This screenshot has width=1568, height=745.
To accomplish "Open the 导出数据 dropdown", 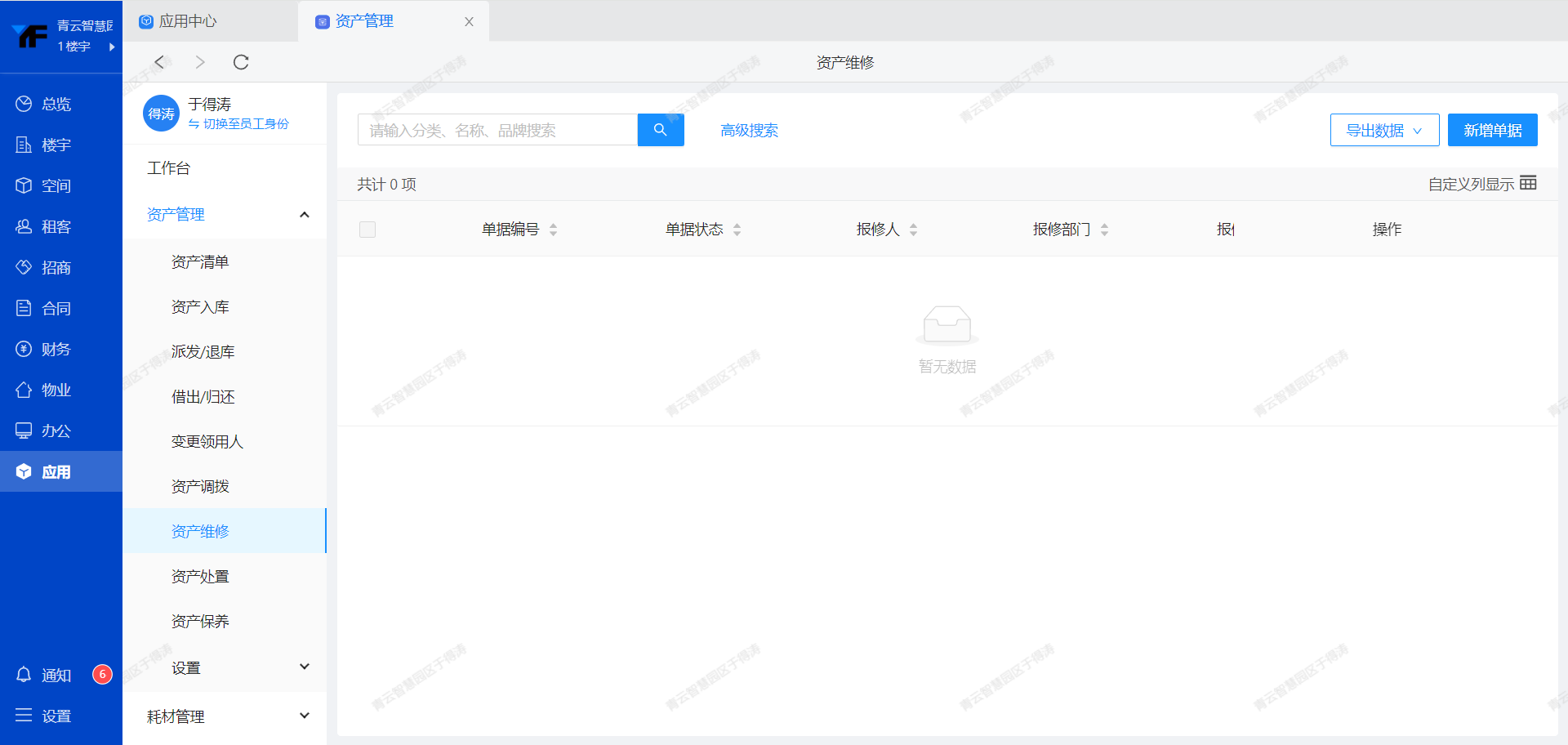I will click(x=1384, y=130).
